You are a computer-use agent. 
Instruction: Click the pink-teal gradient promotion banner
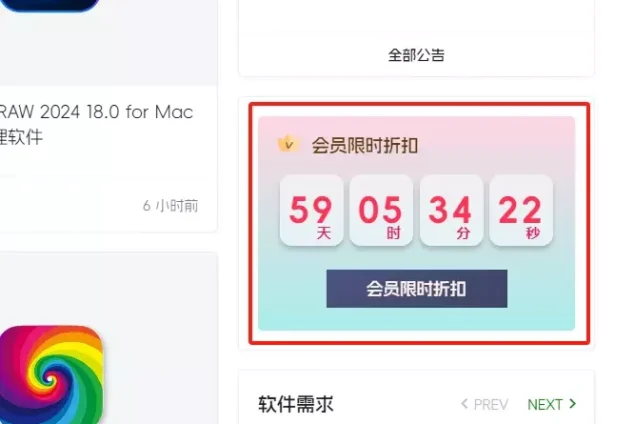coord(416,223)
